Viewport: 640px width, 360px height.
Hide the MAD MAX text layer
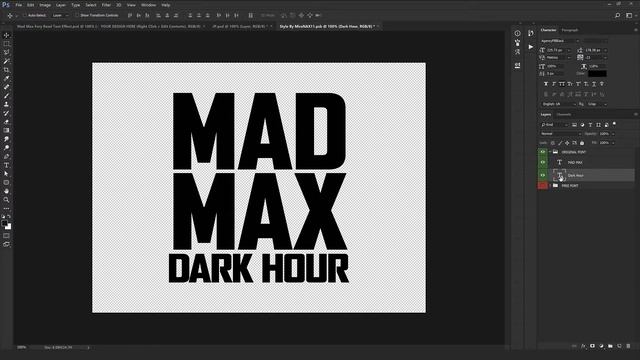[542, 162]
